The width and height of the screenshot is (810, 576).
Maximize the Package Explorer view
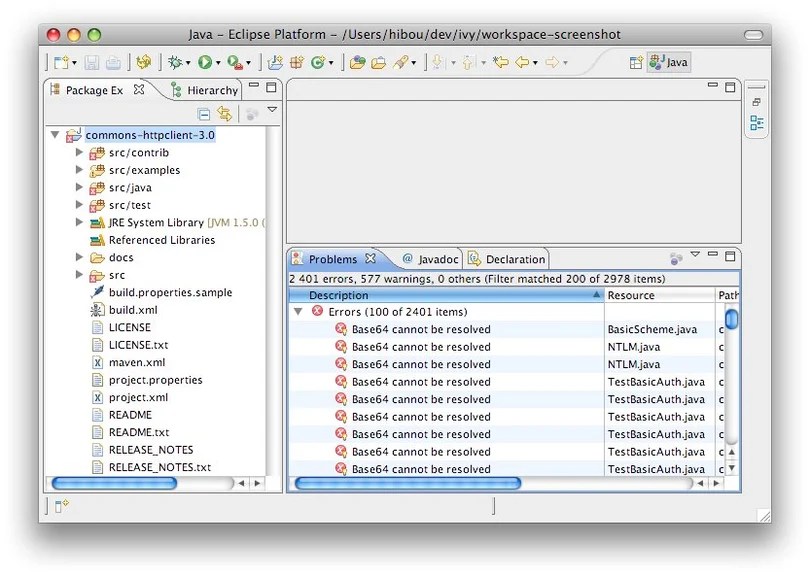(x=271, y=87)
